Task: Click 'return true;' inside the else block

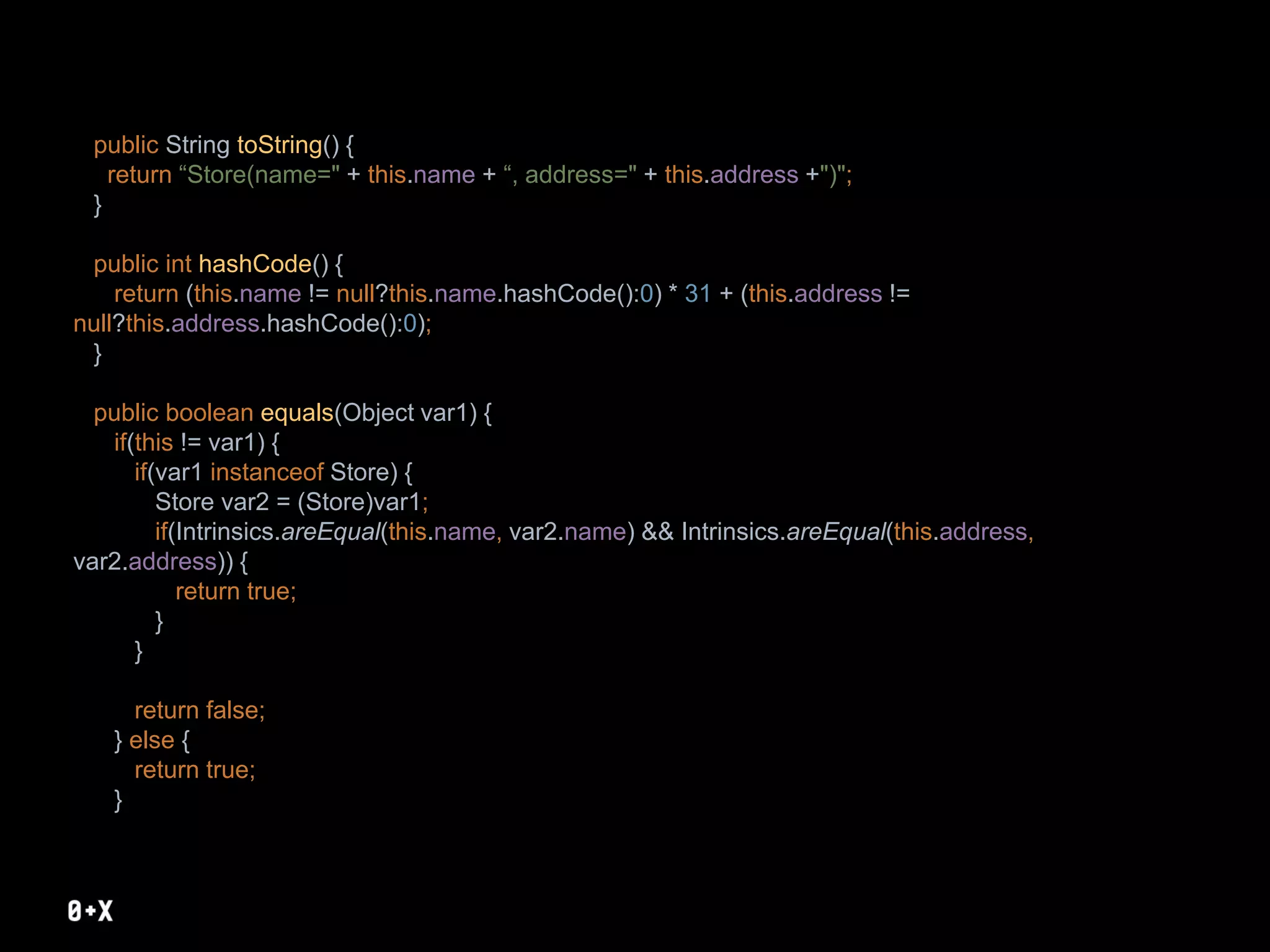Action: (195, 770)
